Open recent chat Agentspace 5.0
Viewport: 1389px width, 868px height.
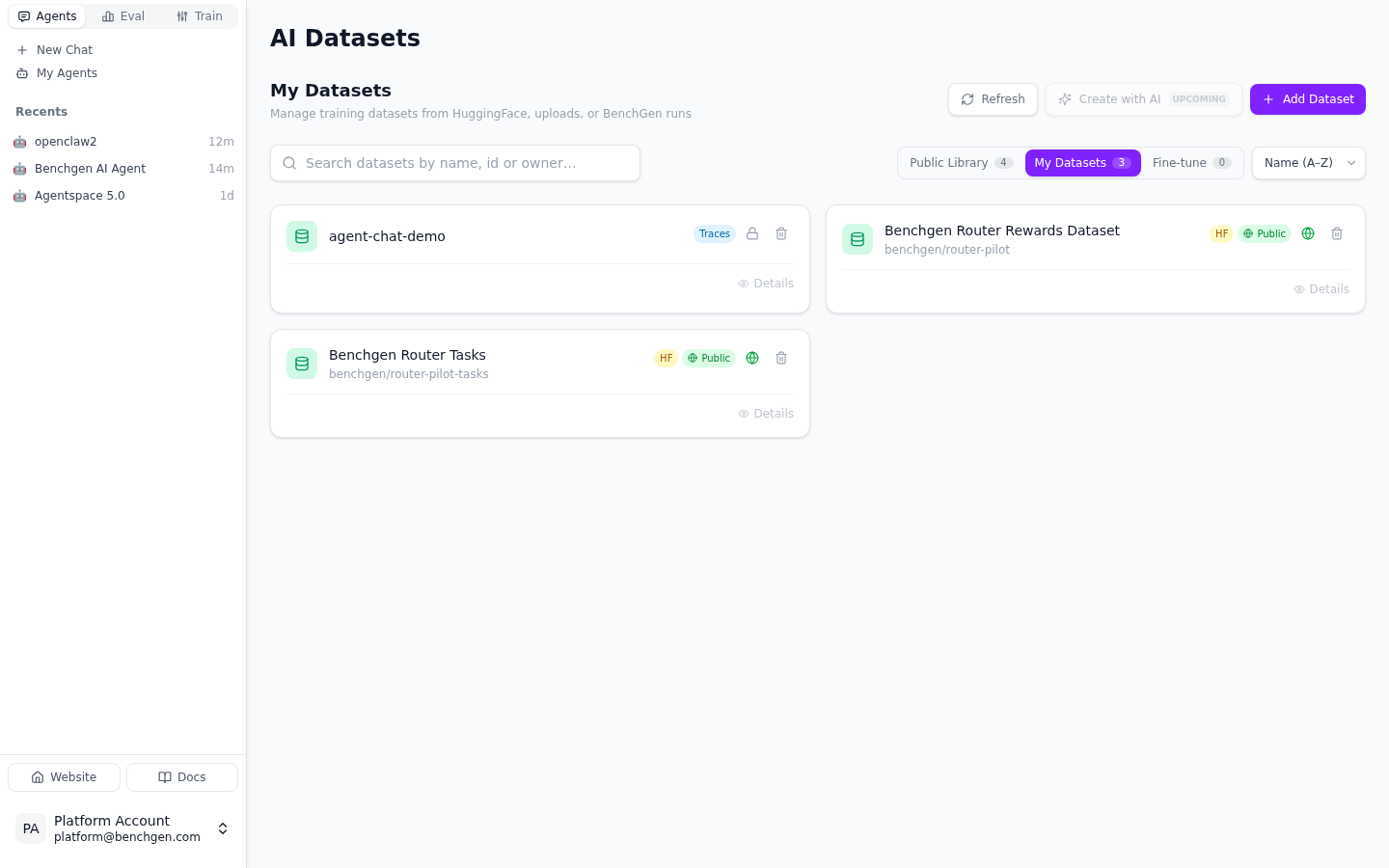pos(123,196)
